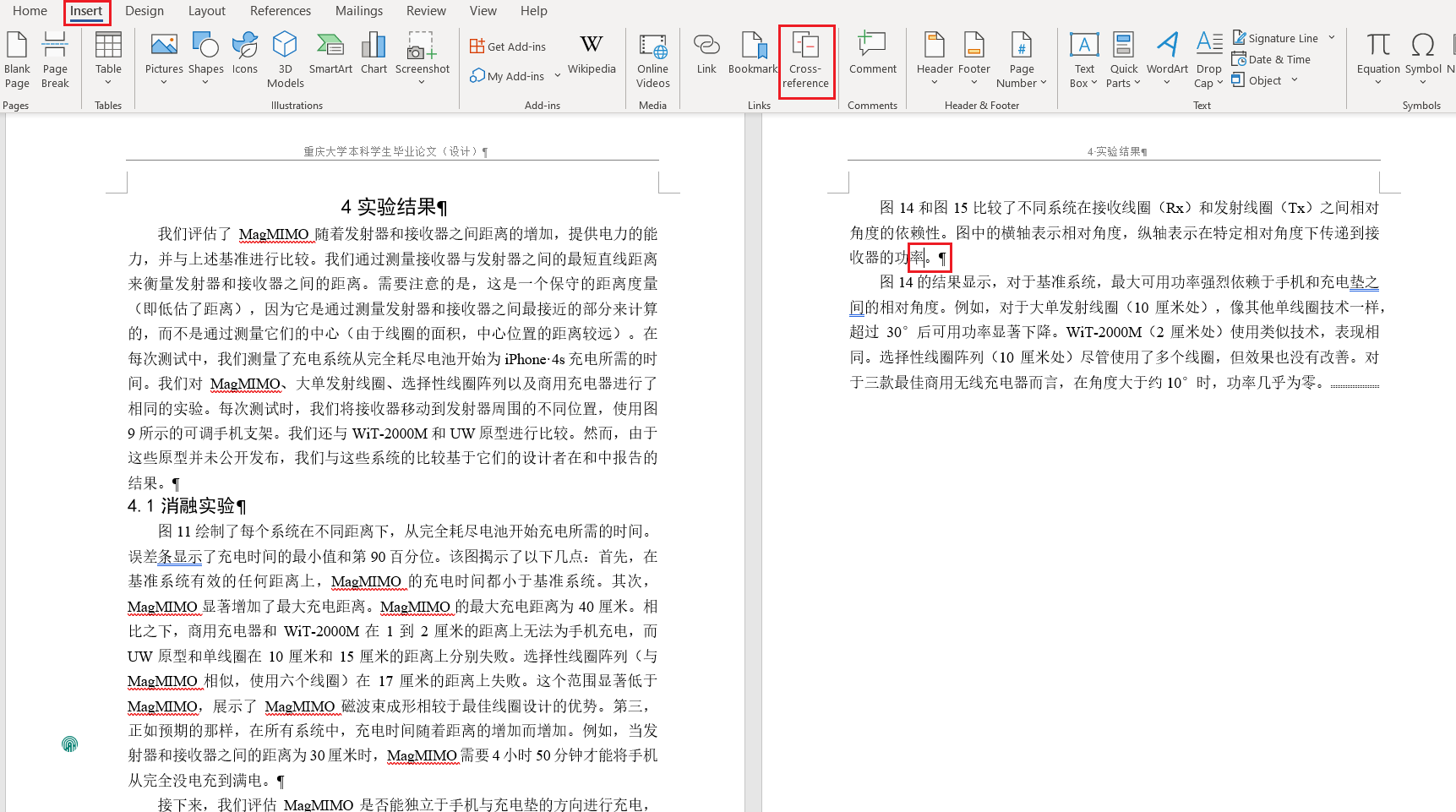Add a new Comment
Screen dimensions: 1456x812
point(873,53)
